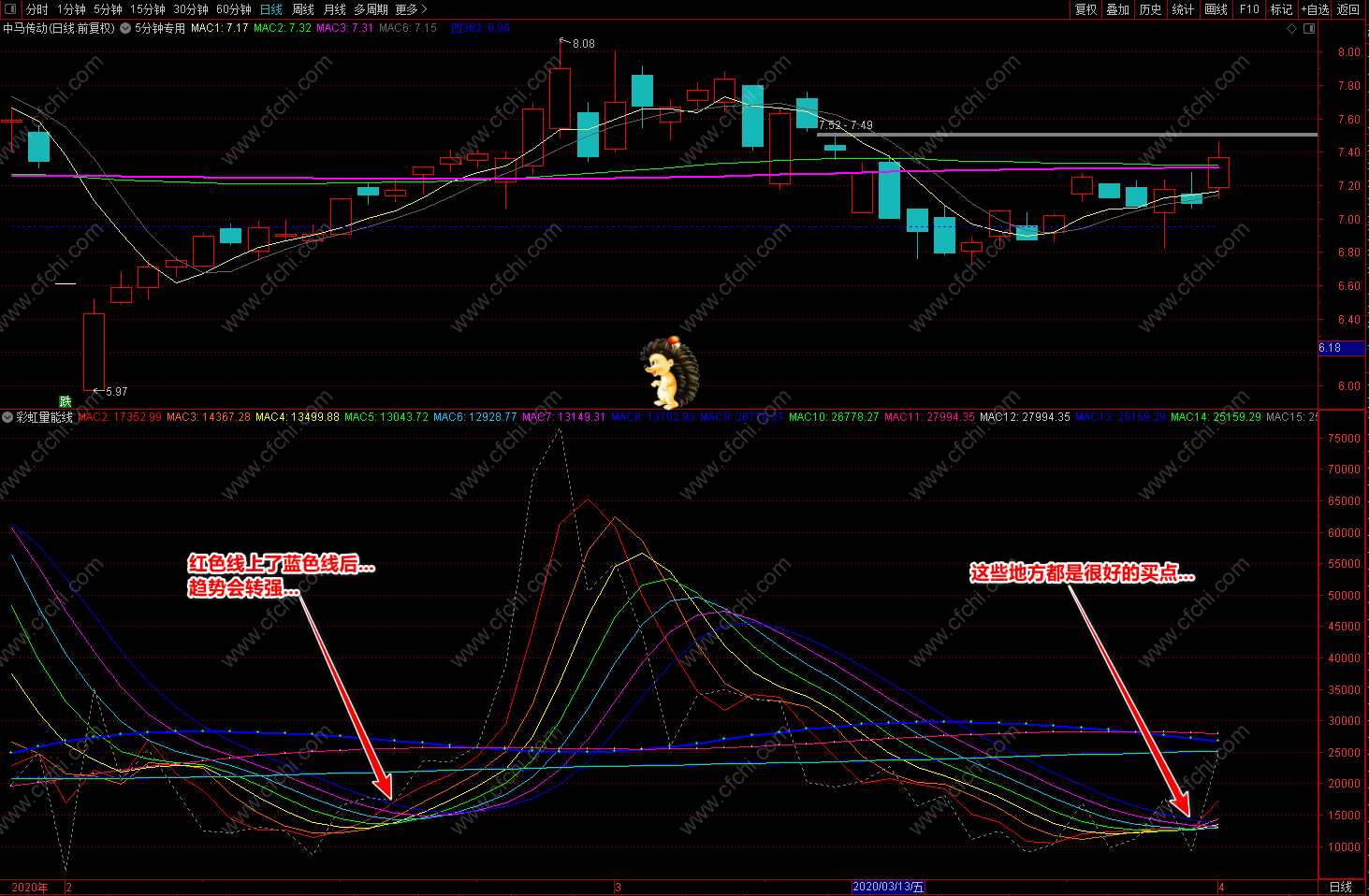The image size is (1369, 896).
Task: Open the 统计 statistics button
Action: point(1183,9)
